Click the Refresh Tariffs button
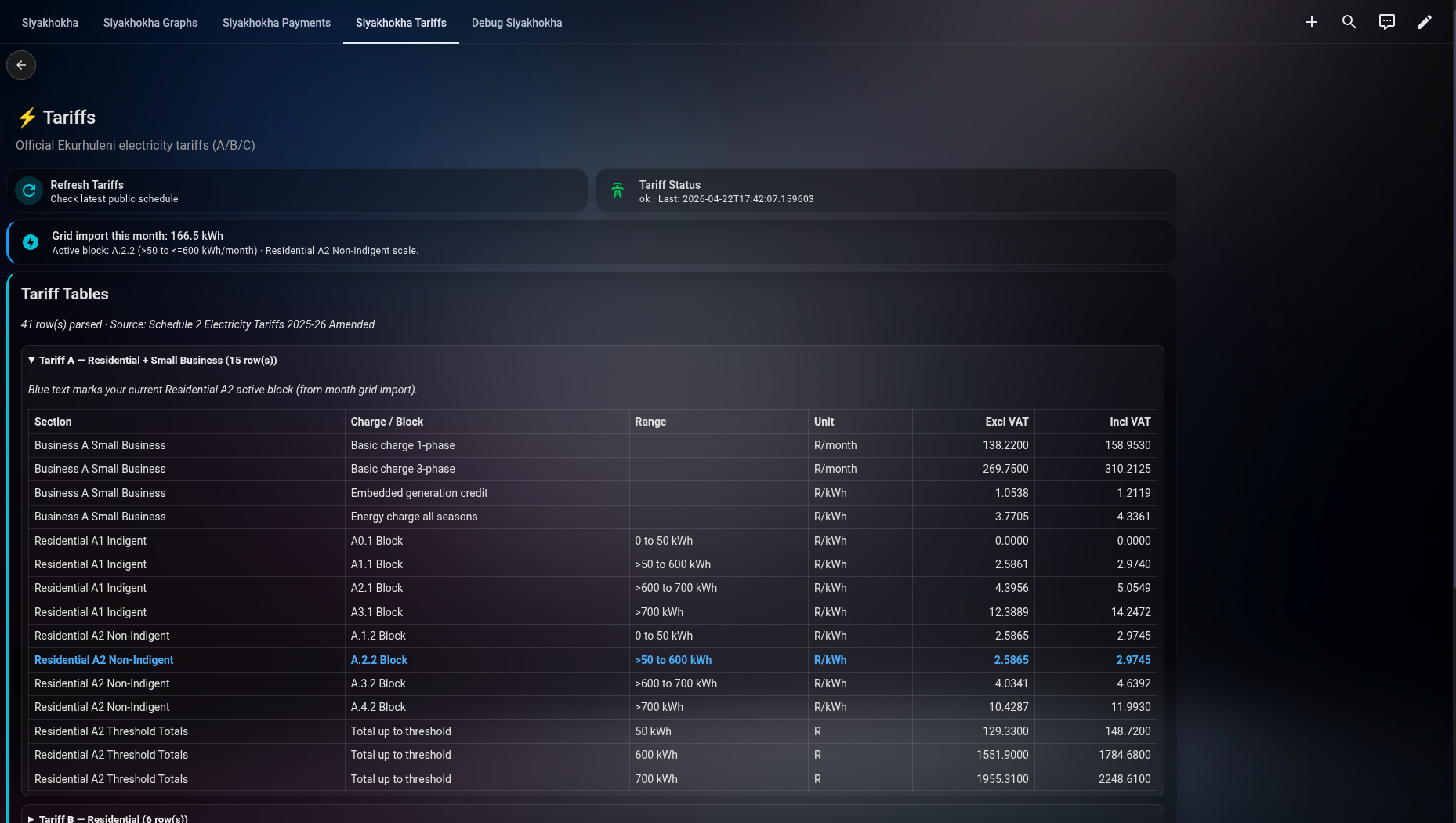Image resolution: width=1456 pixels, height=823 pixels. (297, 190)
